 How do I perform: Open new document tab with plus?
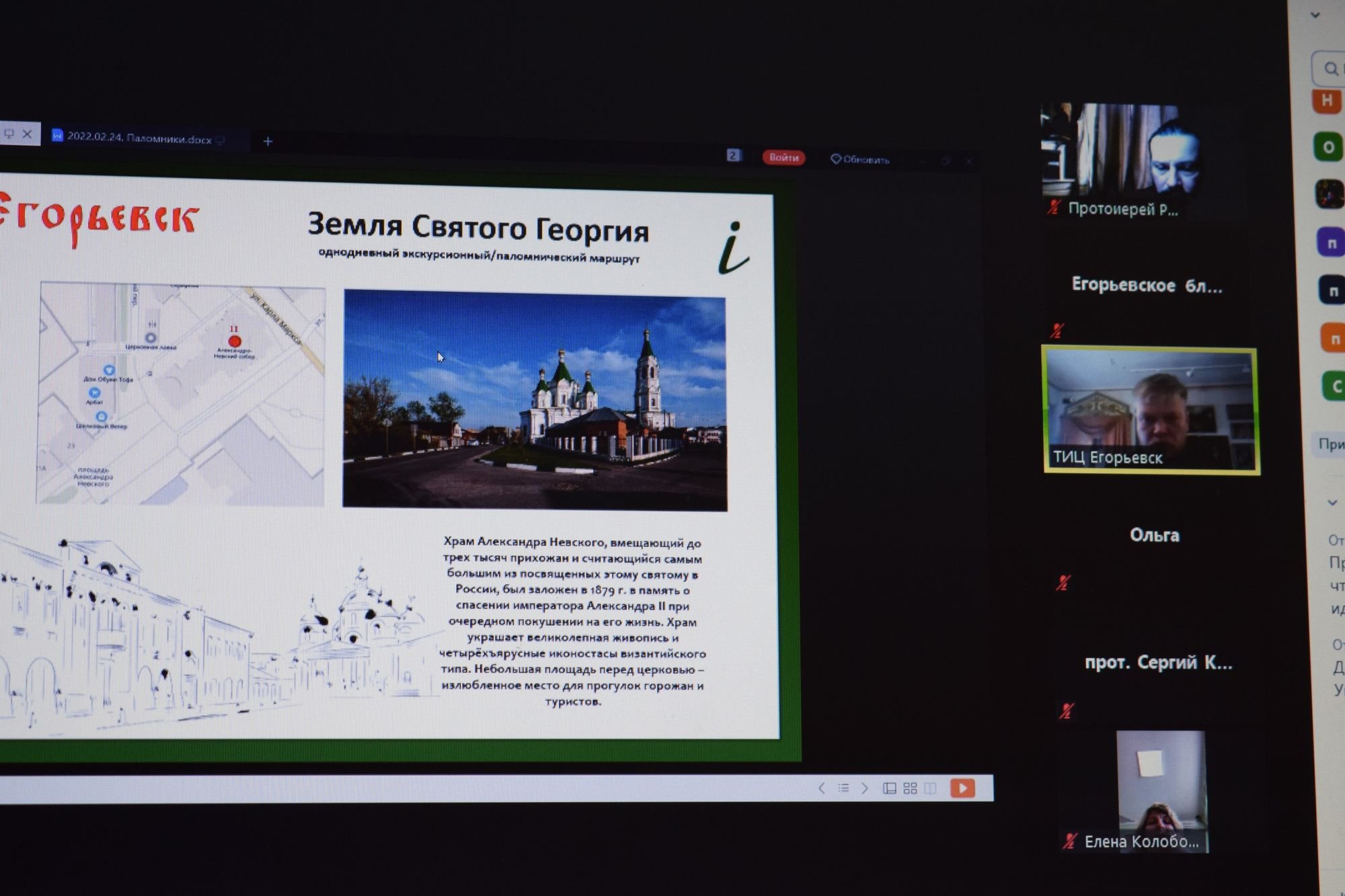click(268, 141)
